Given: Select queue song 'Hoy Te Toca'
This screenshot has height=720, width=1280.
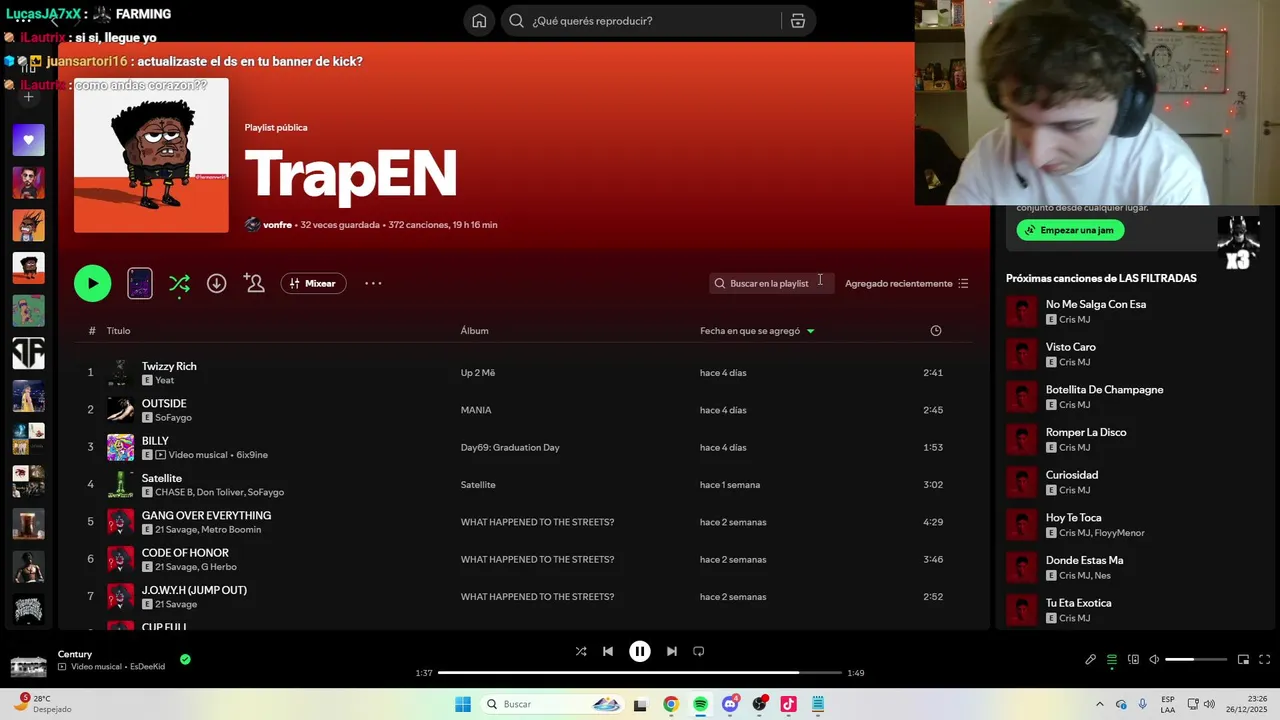Looking at the screenshot, I should click(1074, 518).
